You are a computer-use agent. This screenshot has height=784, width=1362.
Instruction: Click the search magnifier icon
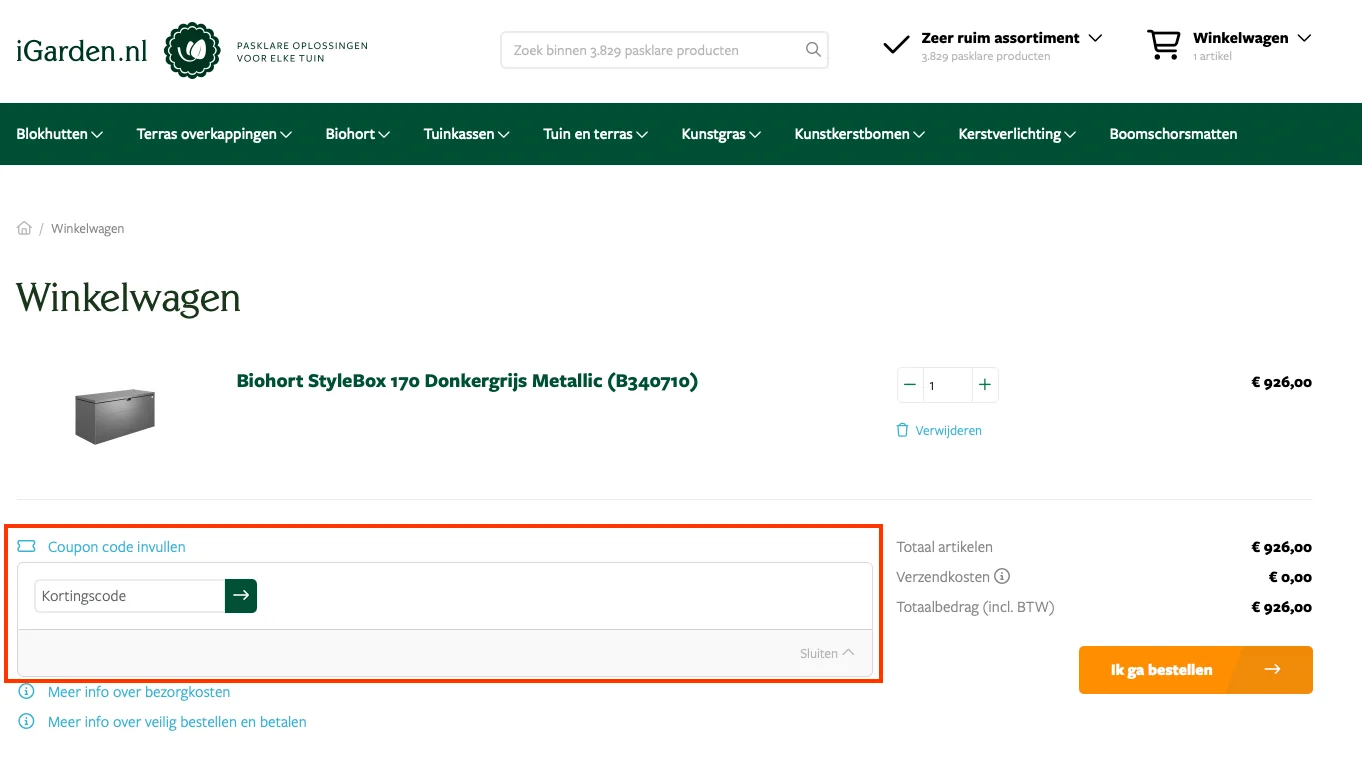tap(813, 50)
